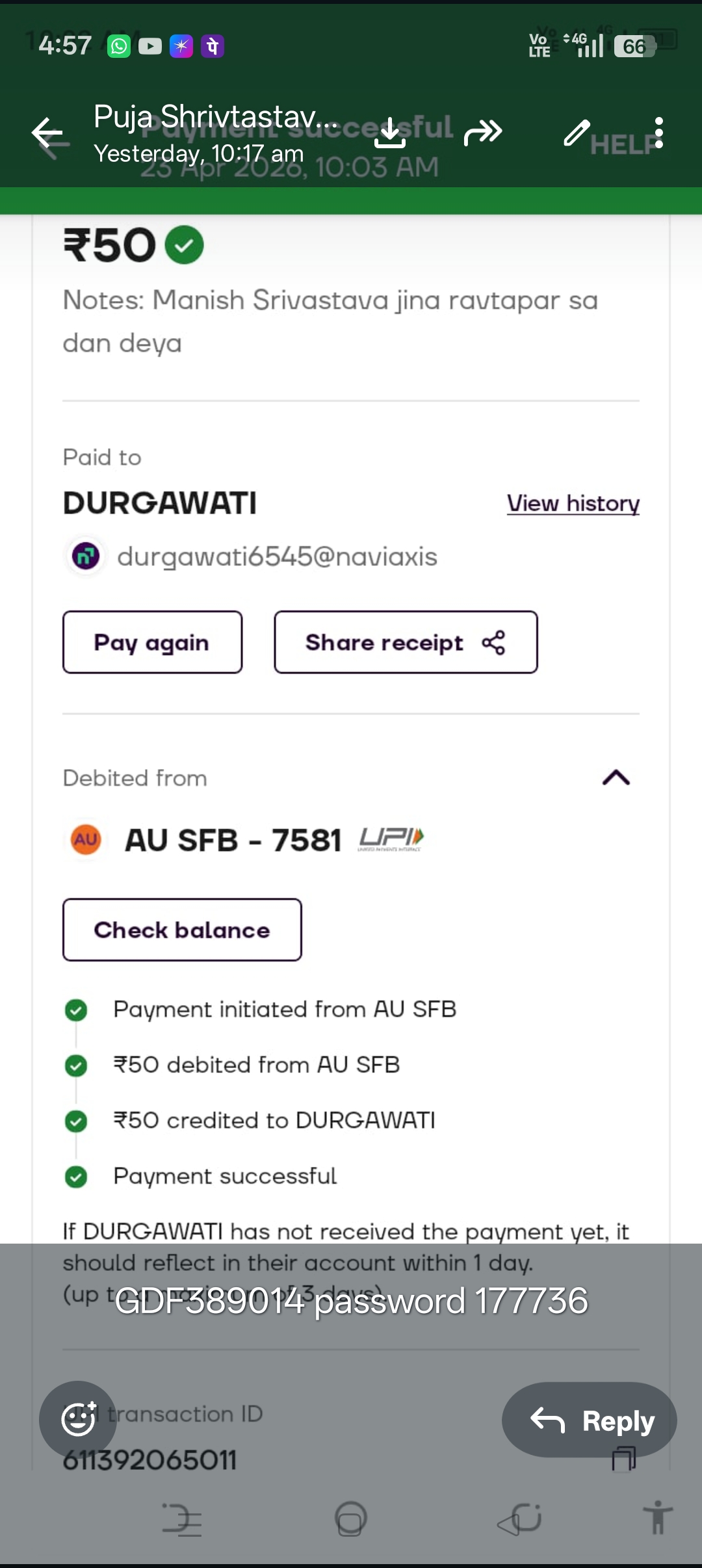Tap the durgawati6545@naviaxis UPI ID
Screen dimensions: 702x1568
tap(277, 557)
